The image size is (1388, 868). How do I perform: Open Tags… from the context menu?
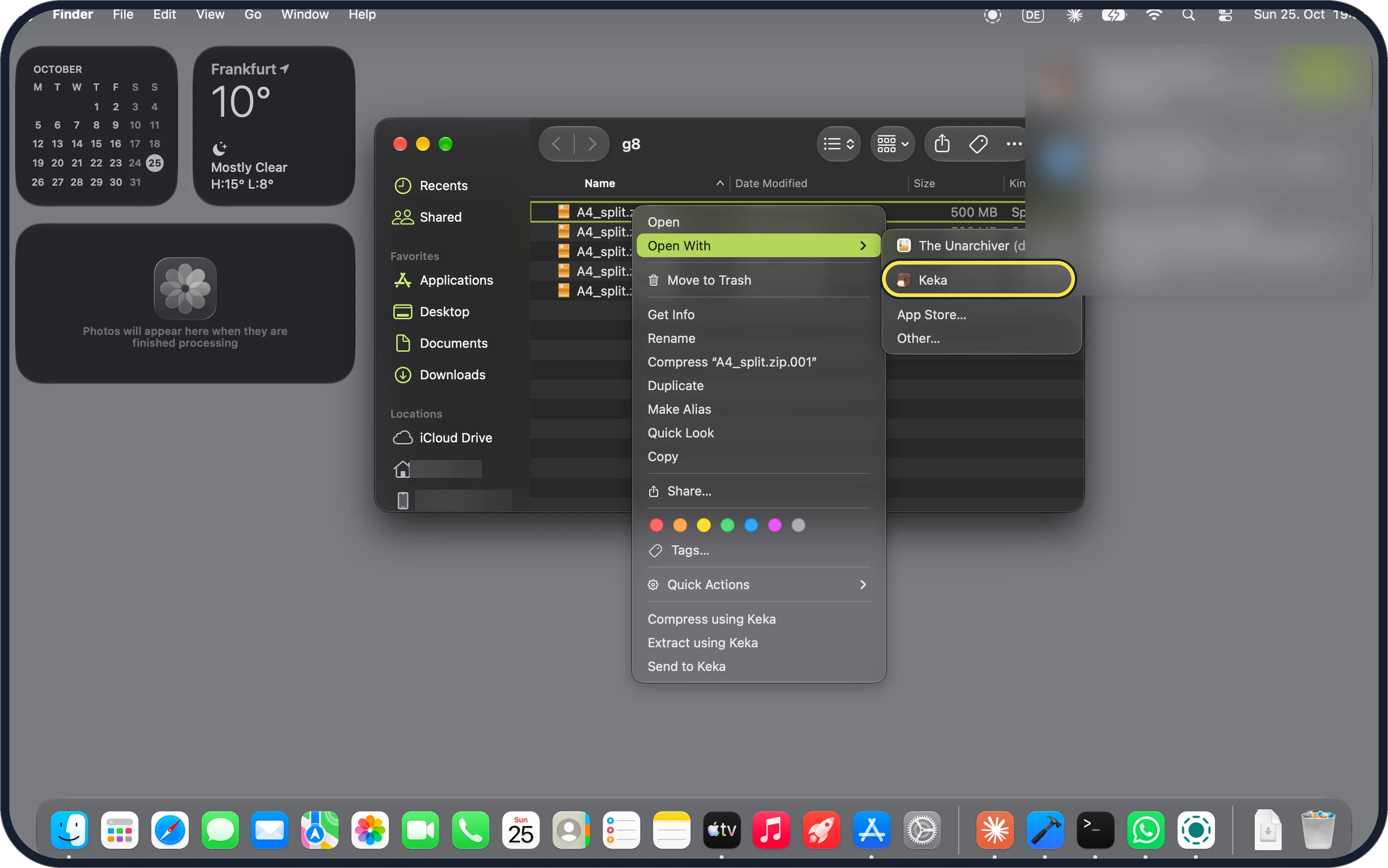(x=758, y=550)
